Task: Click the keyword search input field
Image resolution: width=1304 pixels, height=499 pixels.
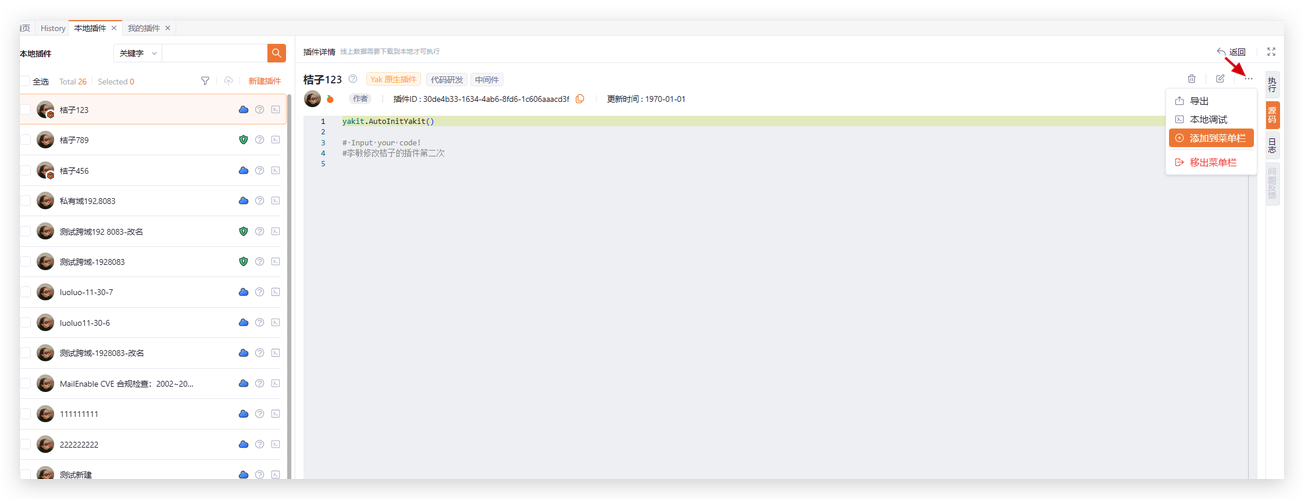Action: point(214,53)
